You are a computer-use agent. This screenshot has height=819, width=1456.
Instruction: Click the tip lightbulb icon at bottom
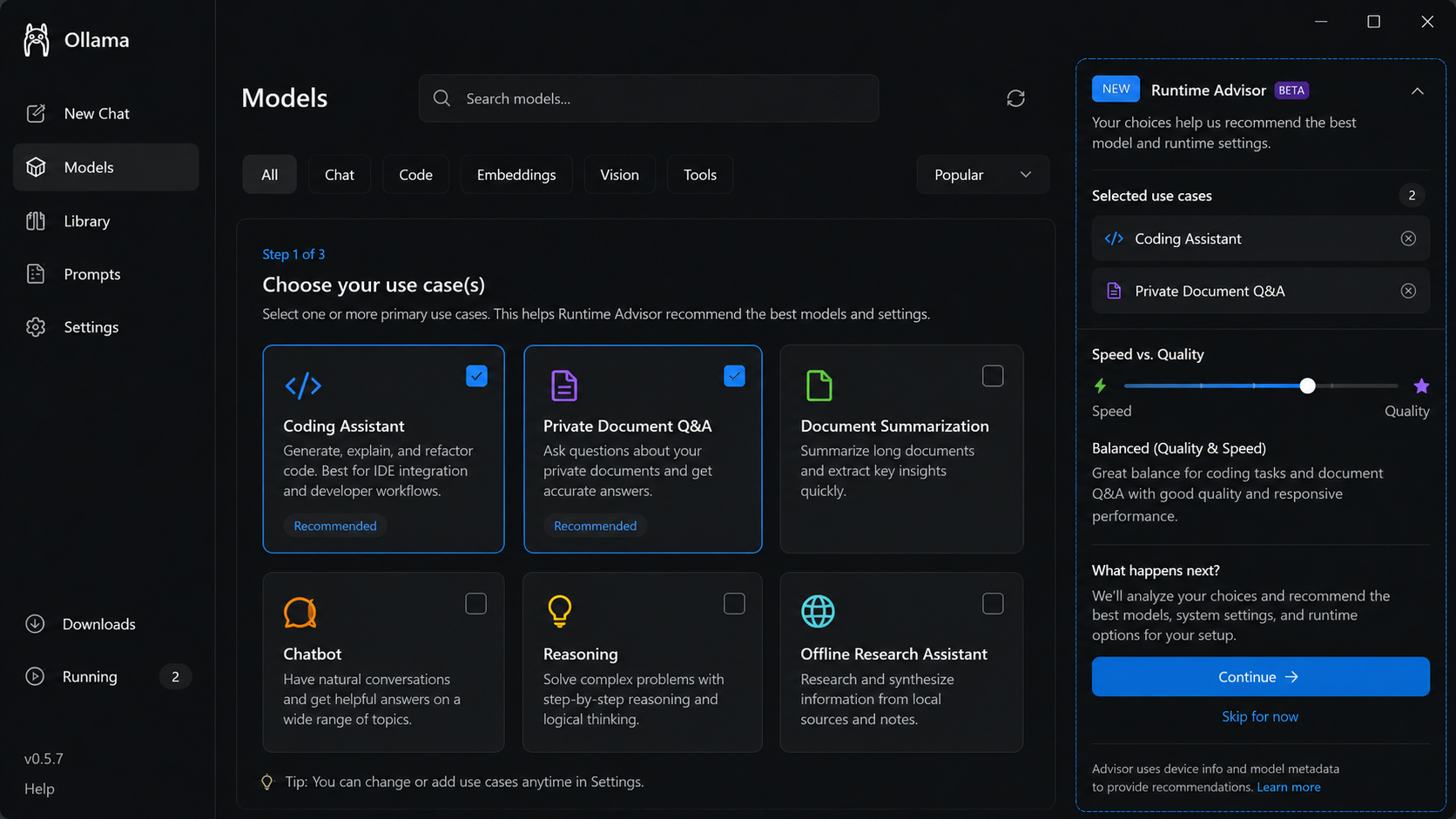pyautogui.click(x=267, y=782)
